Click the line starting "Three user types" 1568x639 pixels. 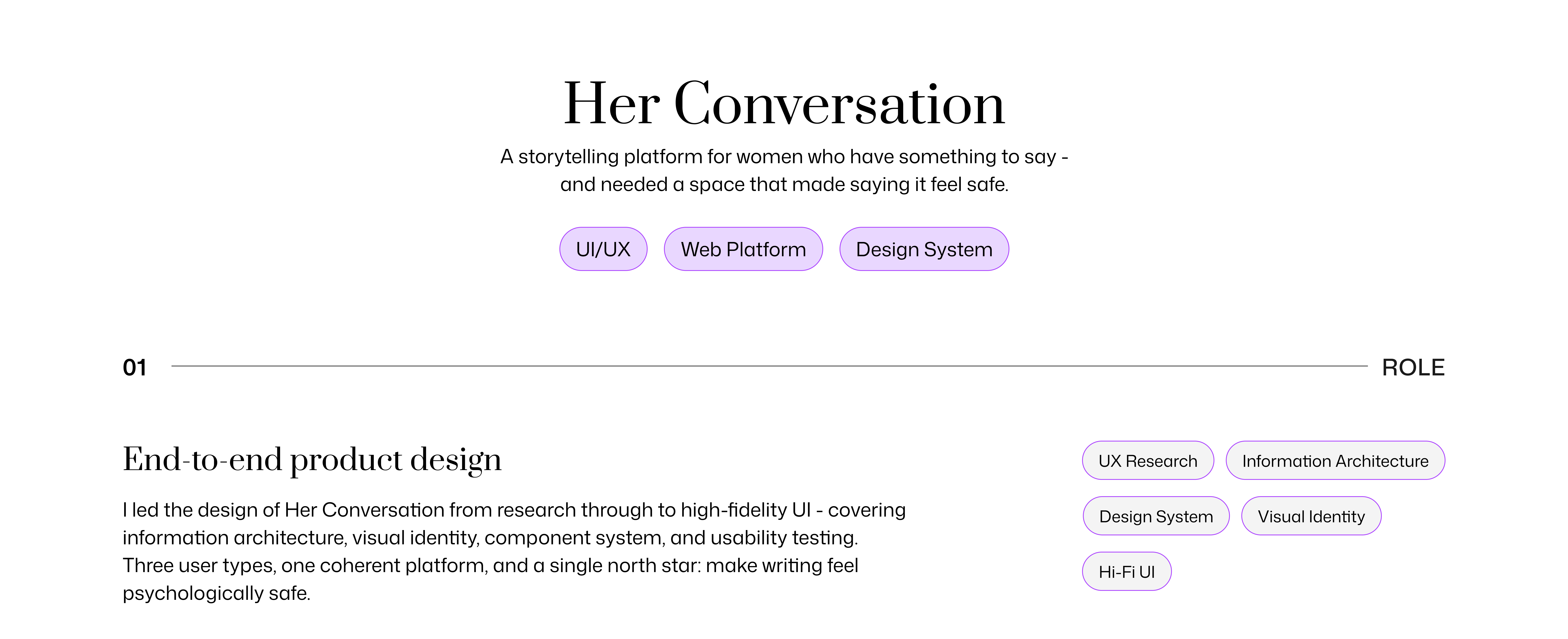pos(490,565)
